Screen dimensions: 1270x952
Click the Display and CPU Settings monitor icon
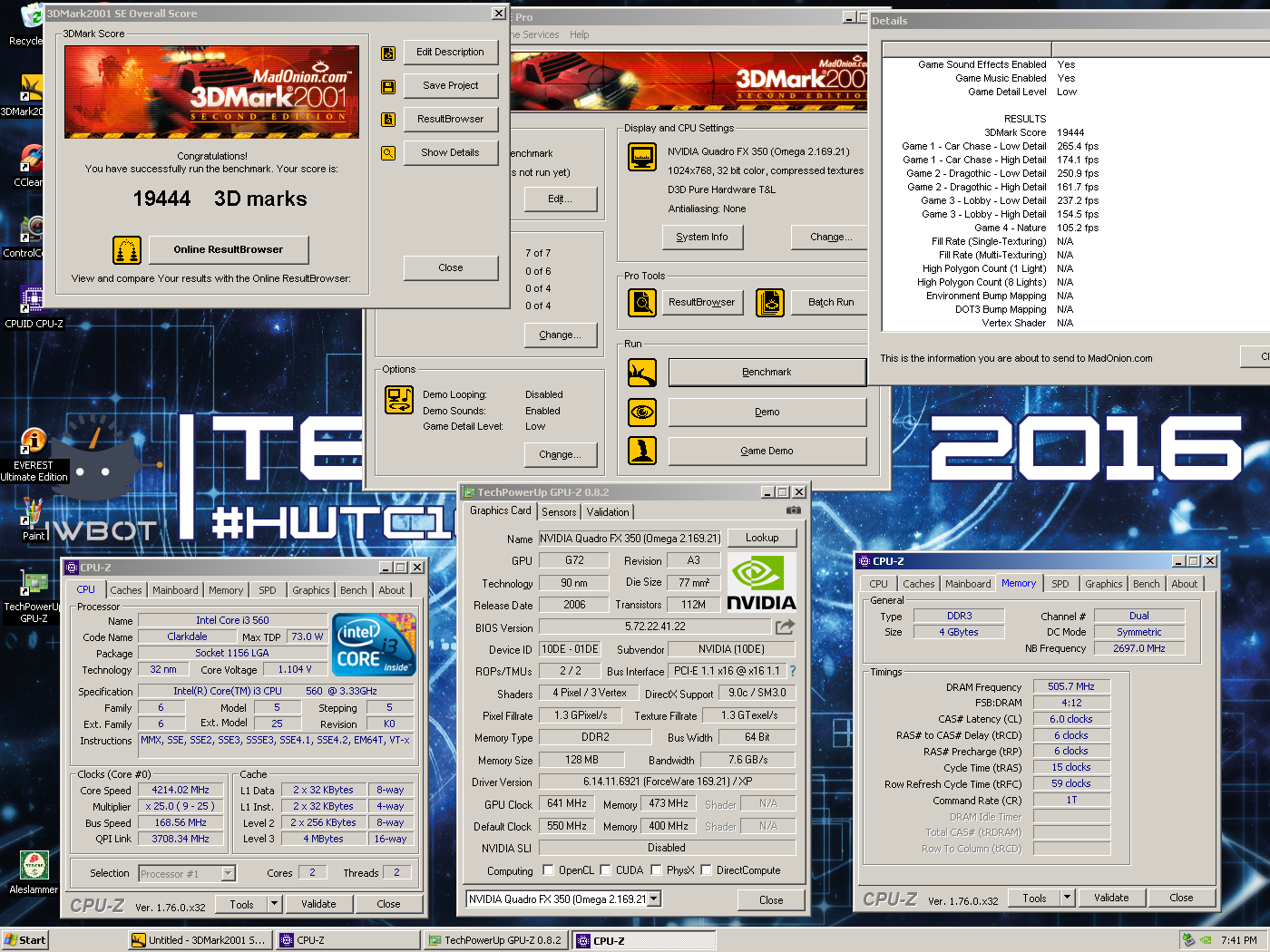click(642, 157)
